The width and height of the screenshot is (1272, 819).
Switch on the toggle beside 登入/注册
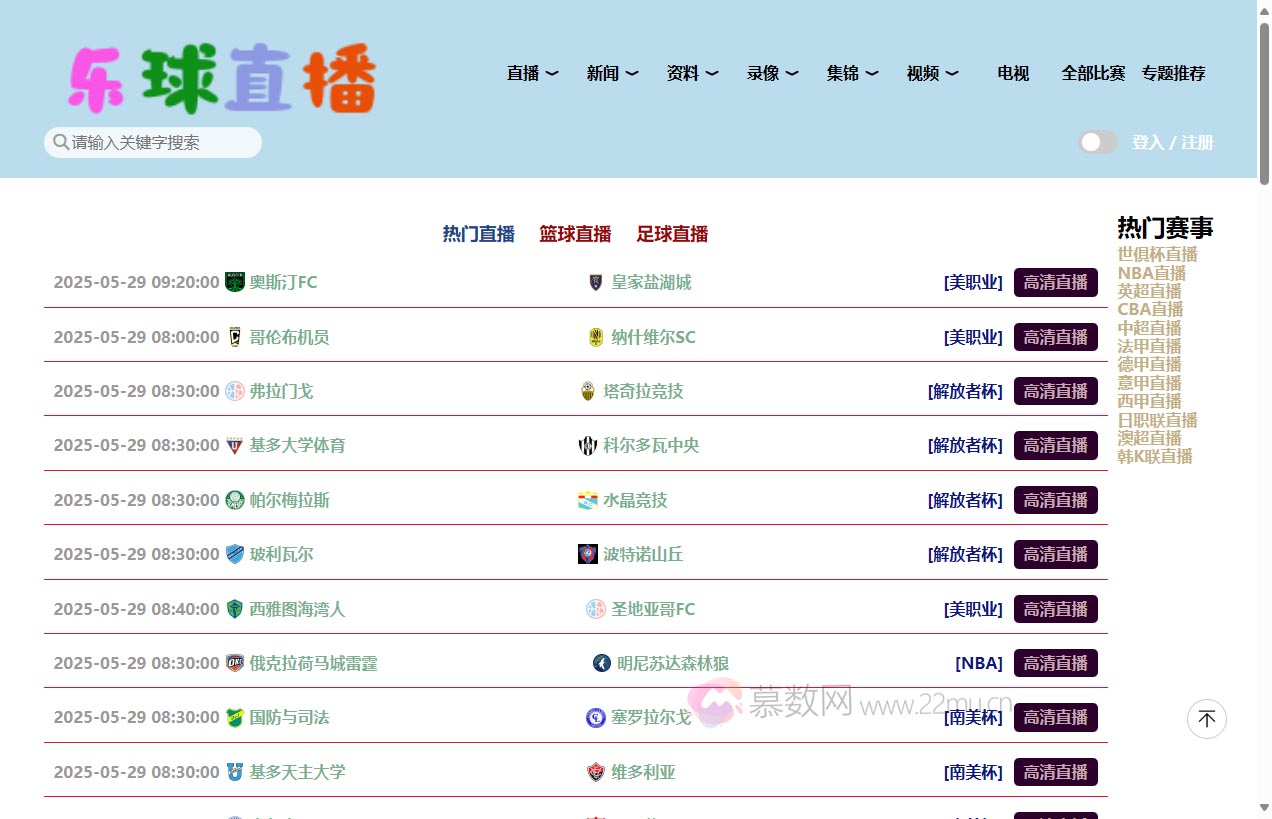pyautogui.click(x=1098, y=142)
